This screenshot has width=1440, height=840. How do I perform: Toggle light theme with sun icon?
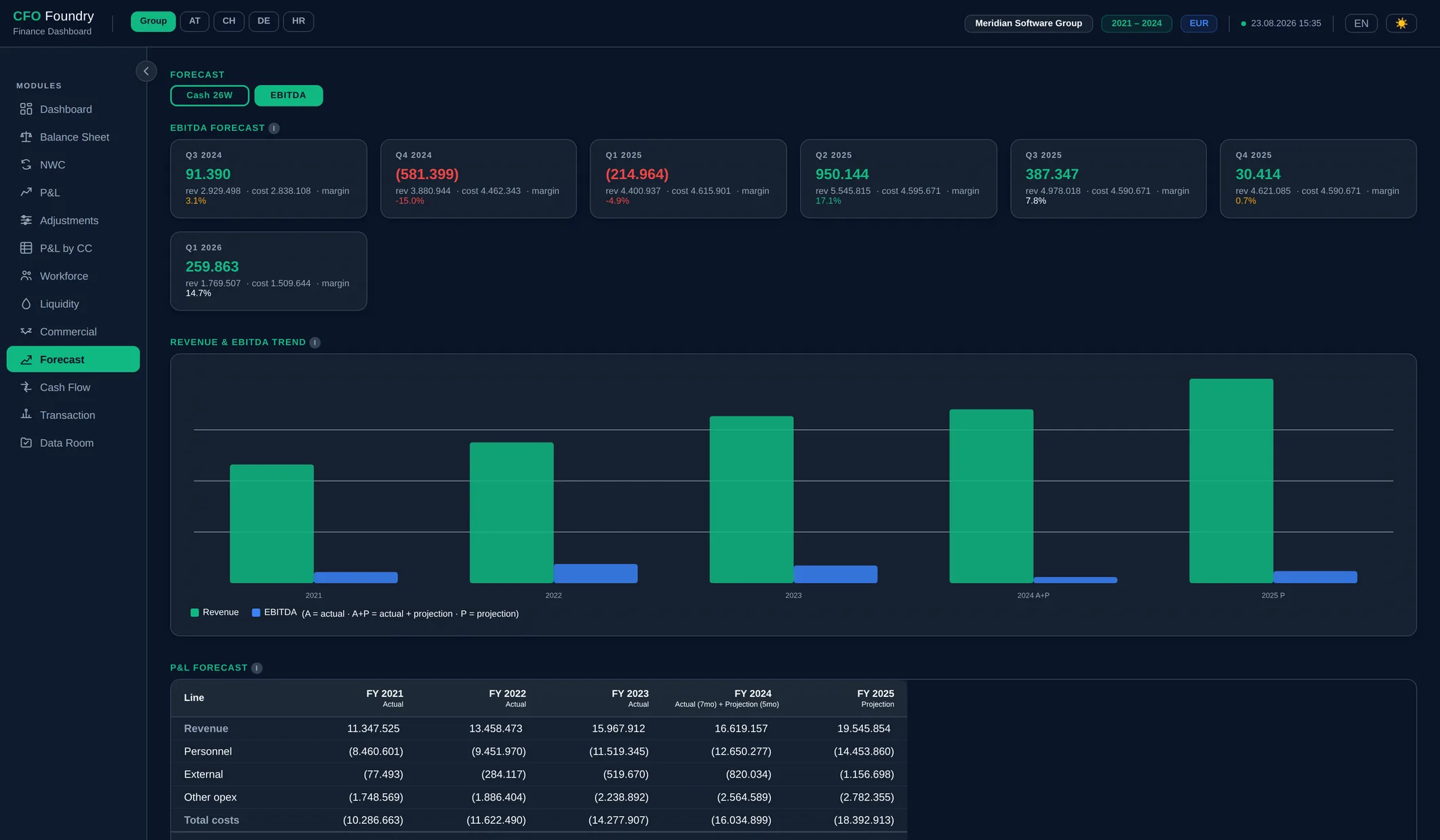pos(1401,23)
